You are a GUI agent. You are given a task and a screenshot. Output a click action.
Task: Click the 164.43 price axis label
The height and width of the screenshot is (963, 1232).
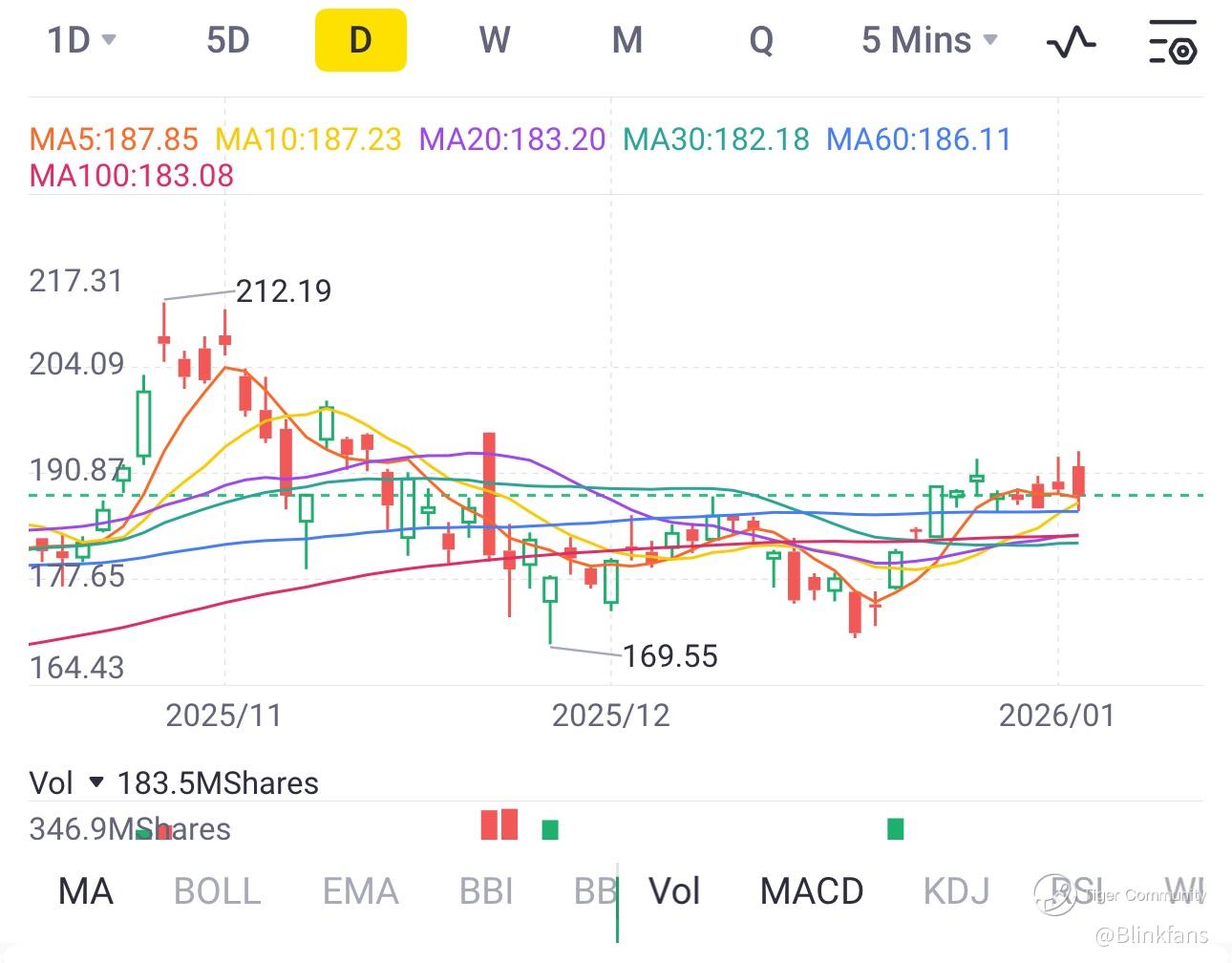tap(76, 668)
